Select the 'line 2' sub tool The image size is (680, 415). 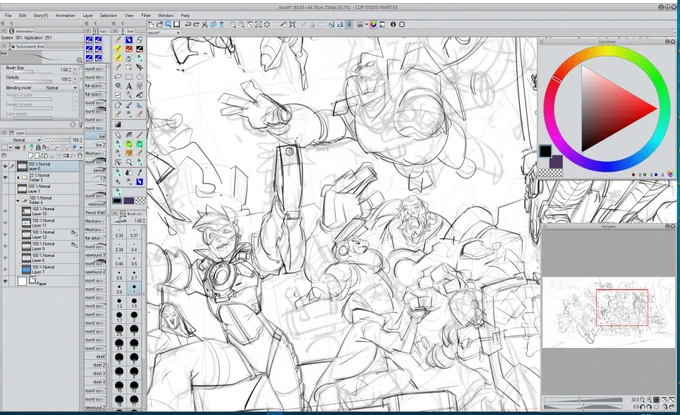coord(95,144)
